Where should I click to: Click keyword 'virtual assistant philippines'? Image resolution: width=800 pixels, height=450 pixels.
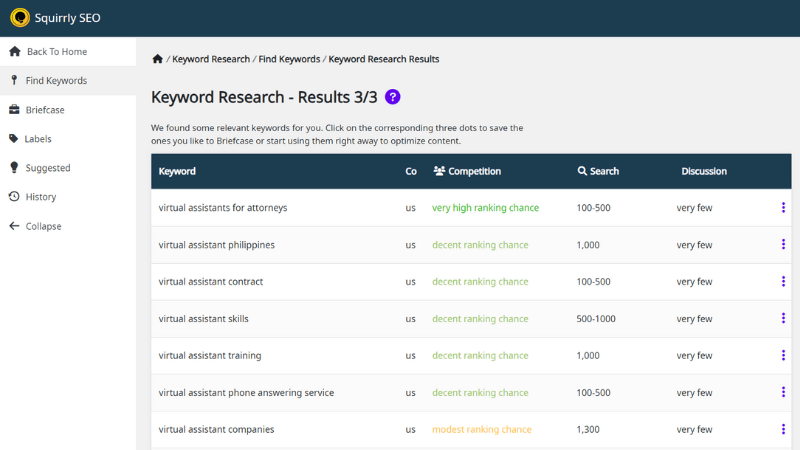216,245
